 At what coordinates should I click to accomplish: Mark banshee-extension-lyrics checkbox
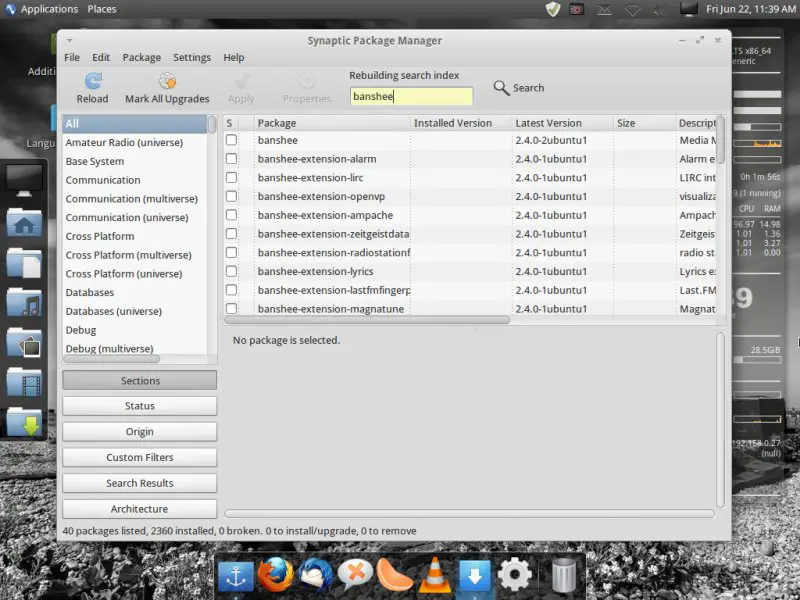click(x=232, y=271)
